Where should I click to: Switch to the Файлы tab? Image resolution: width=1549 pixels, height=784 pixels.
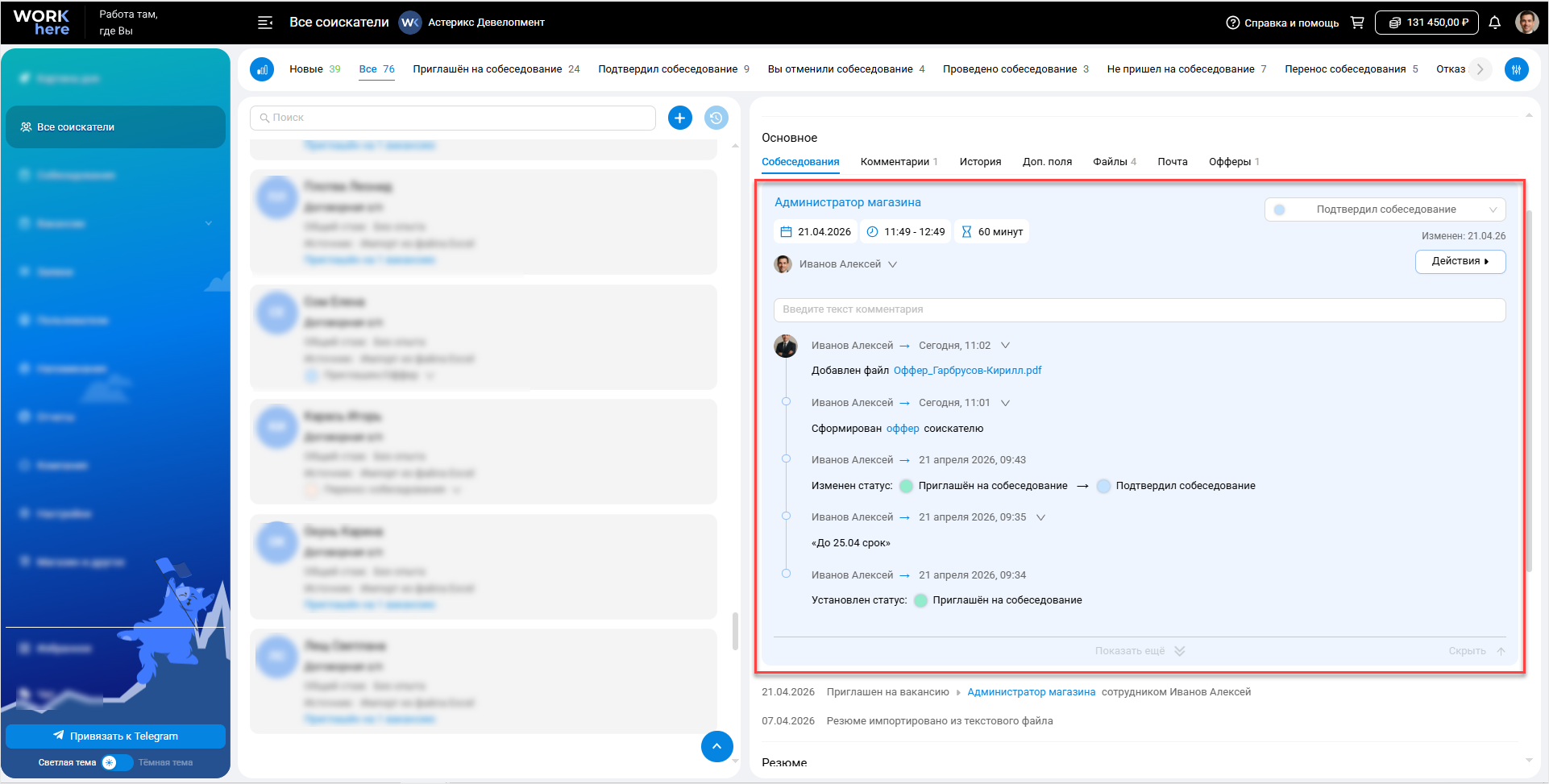(1115, 162)
